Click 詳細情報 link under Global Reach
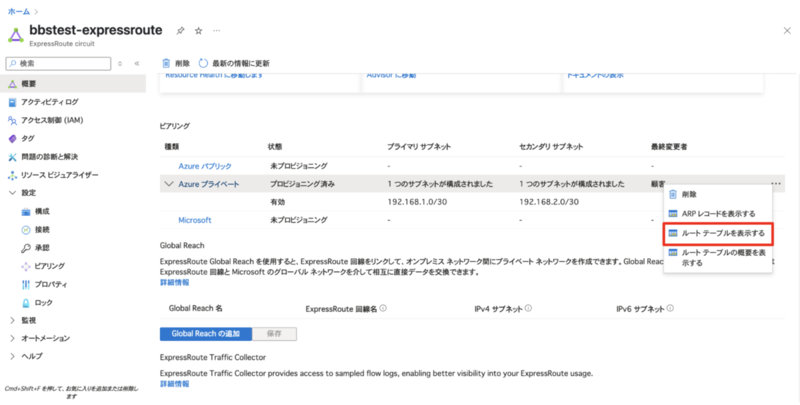The image size is (800, 405). pyautogui.click(x=174, y=283)
